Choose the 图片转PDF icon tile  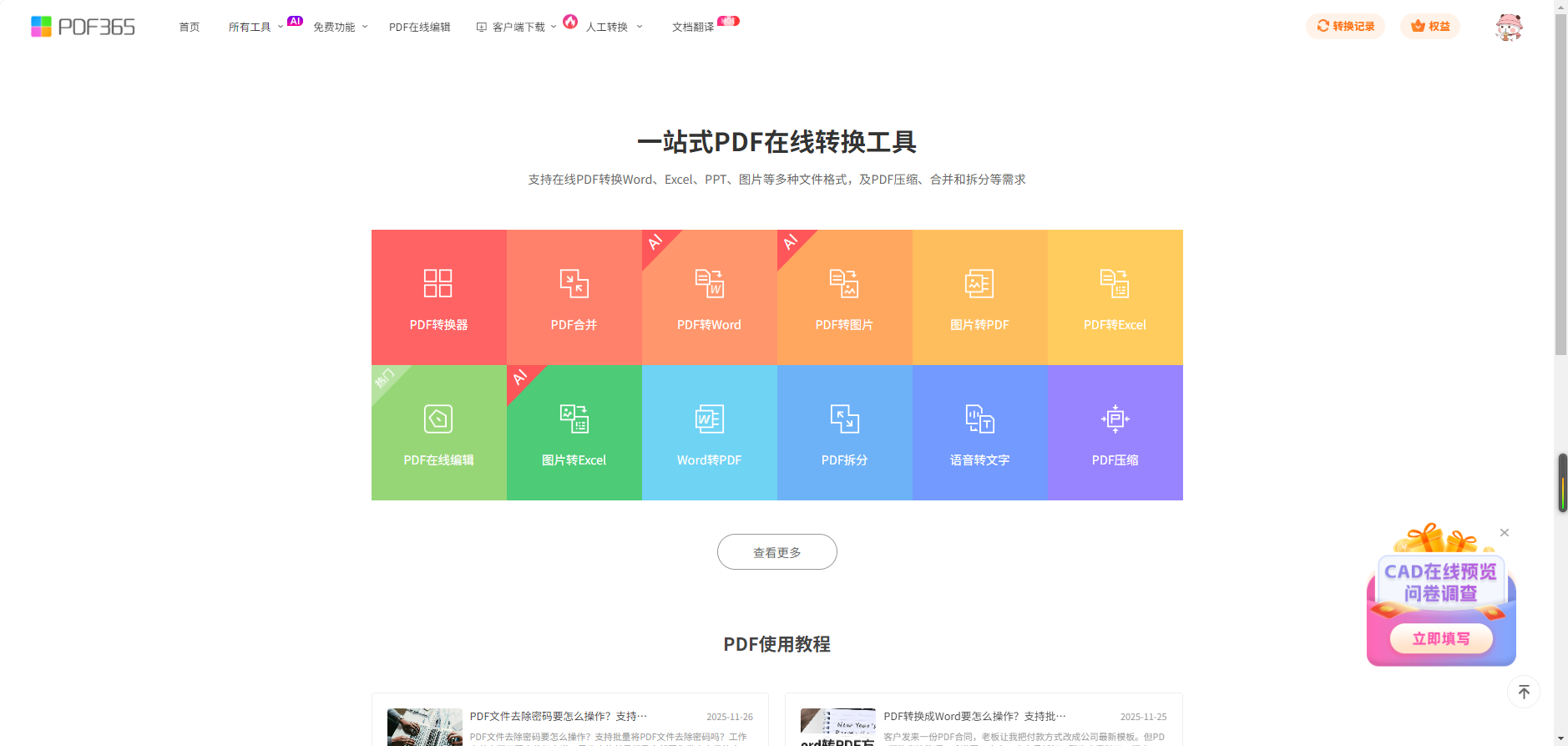[x=979, y=284]
